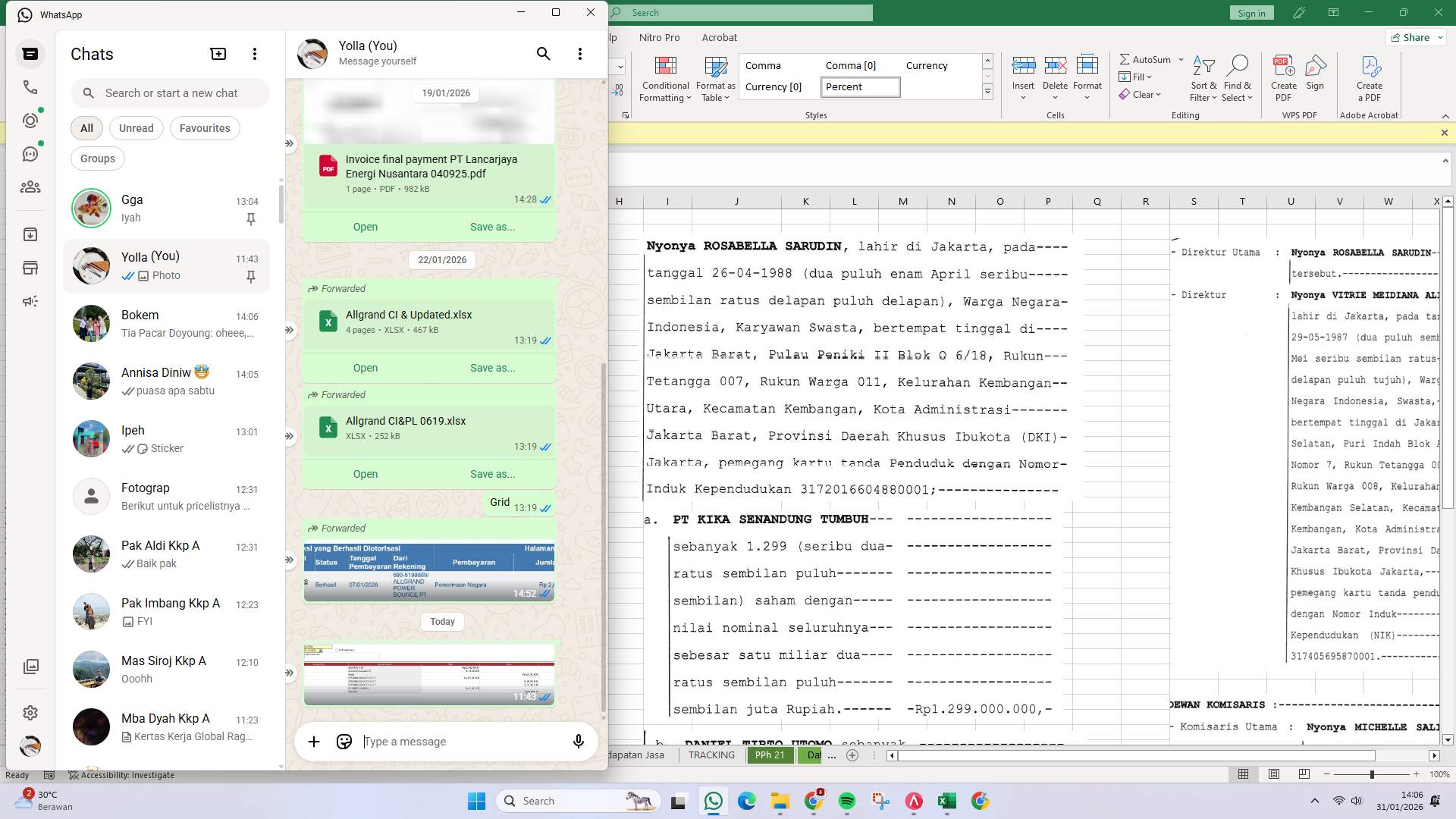Switch to the PPh 21 sheet tab
This screenshot has width=1456, height=819.
coord(770,755)
